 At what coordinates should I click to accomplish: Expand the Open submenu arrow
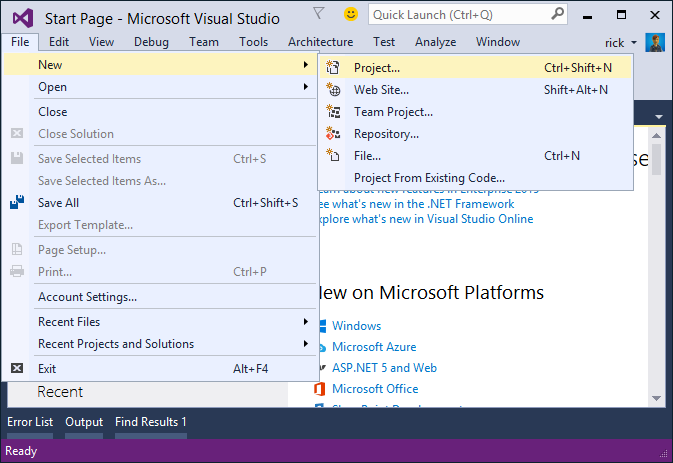[x=306, y=87]
